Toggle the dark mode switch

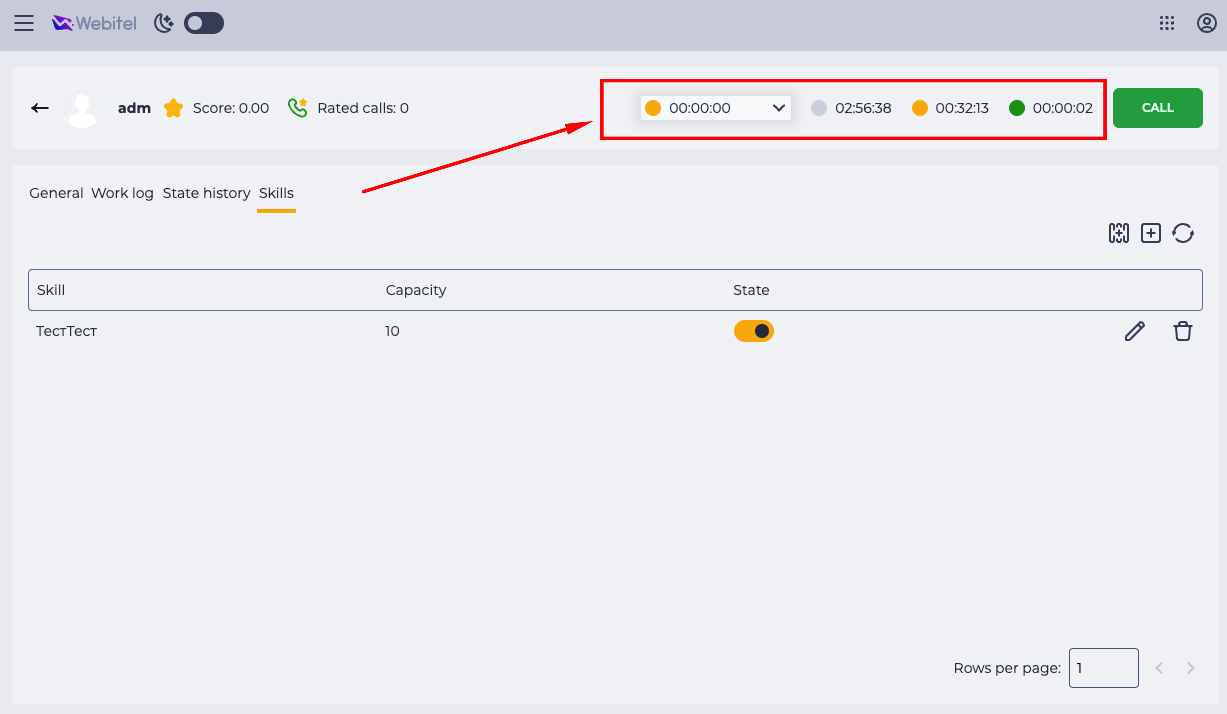coord(203,23)
